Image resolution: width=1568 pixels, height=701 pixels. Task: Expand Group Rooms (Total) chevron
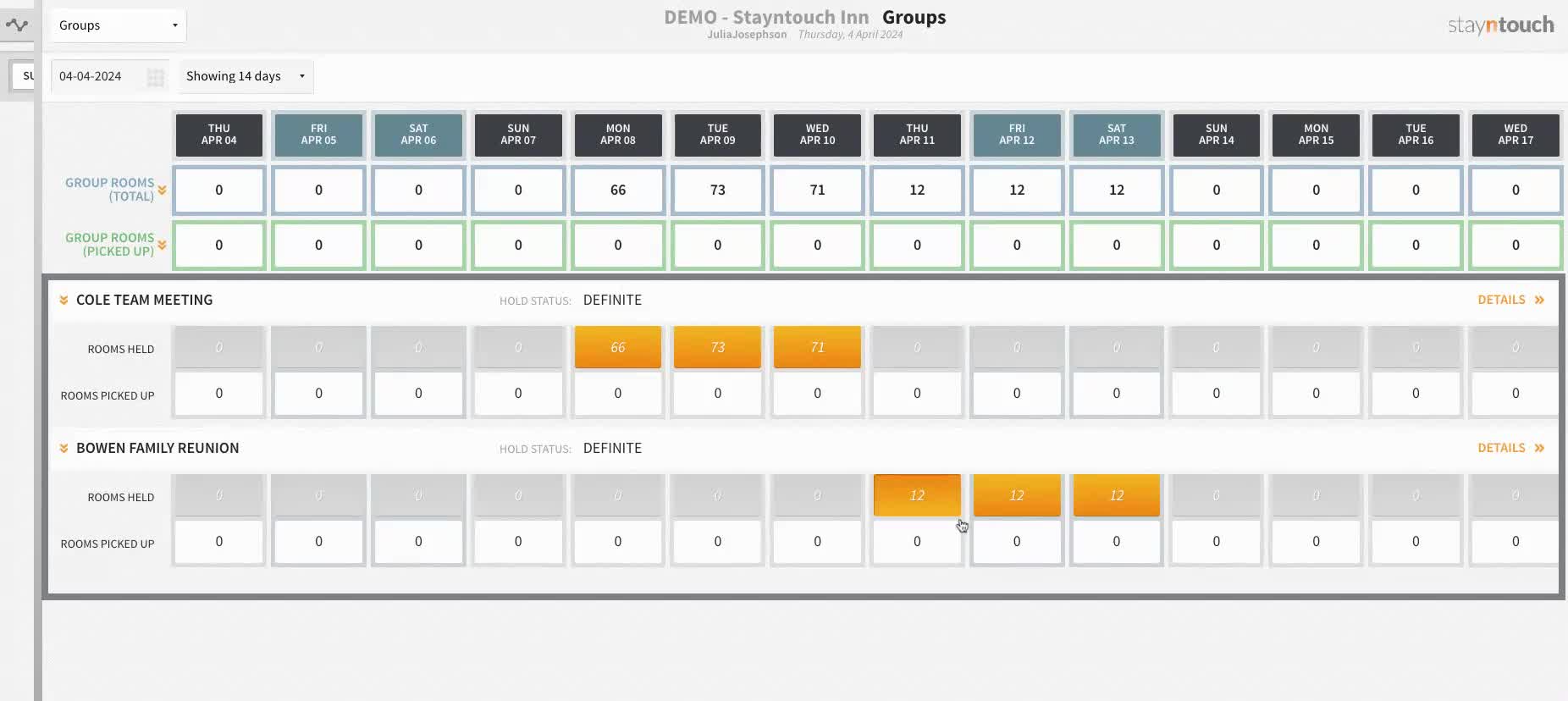click(x=162, y=190)
